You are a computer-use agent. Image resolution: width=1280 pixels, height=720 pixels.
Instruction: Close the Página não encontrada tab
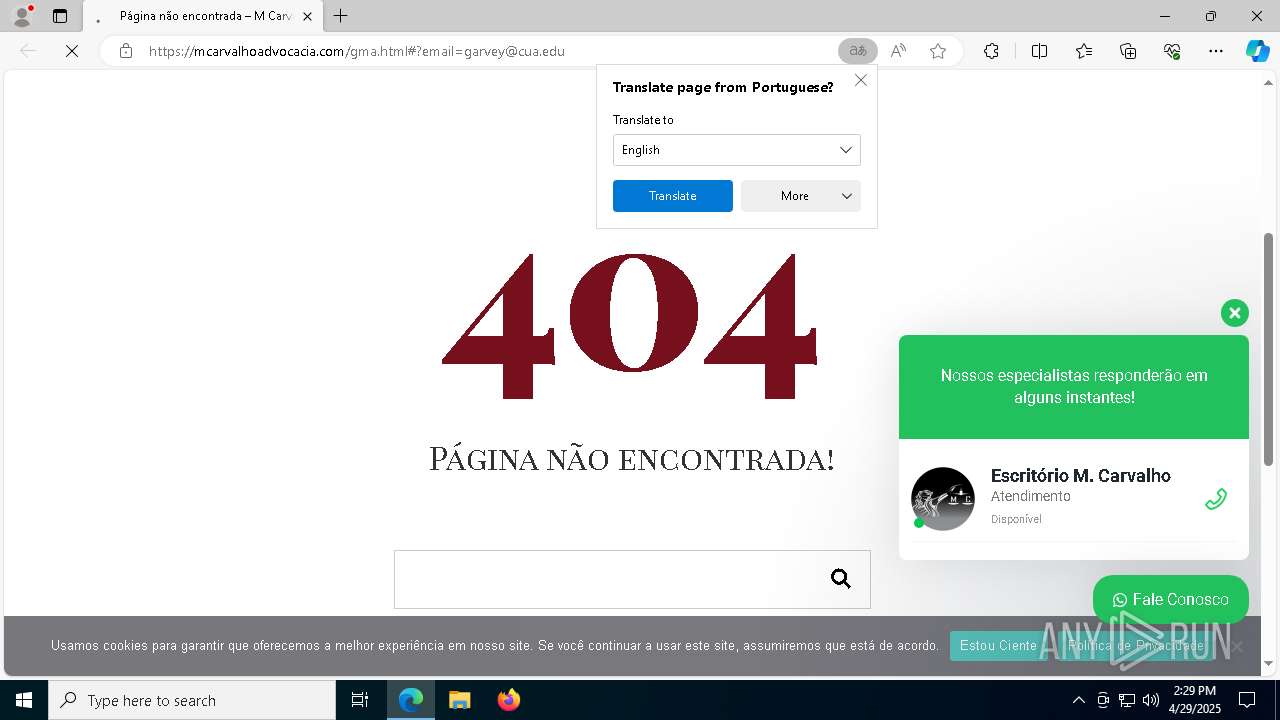307,16
